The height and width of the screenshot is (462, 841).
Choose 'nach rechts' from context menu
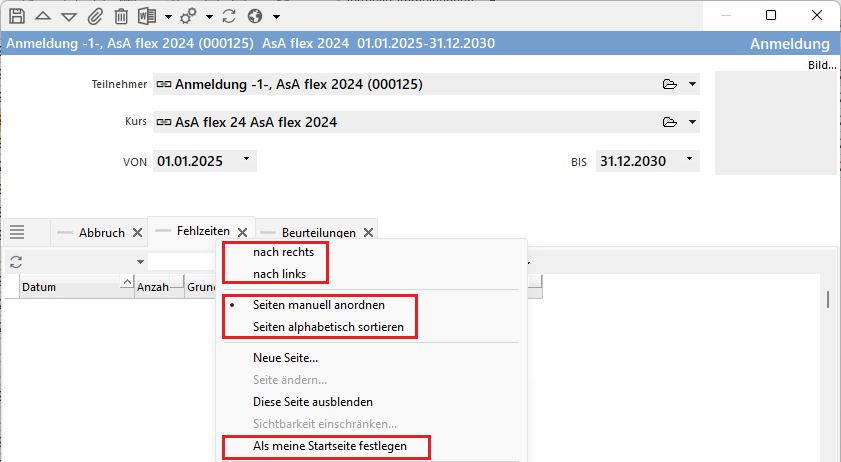pos(283,252)
